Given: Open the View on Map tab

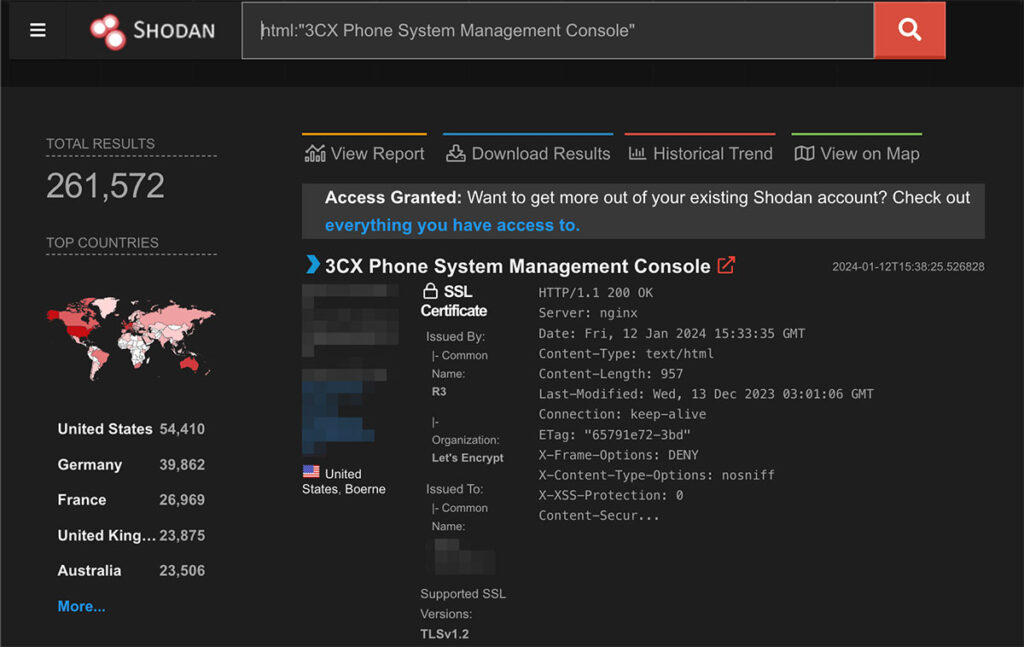Looking at the screenshot, I should (x=857, y=153).
